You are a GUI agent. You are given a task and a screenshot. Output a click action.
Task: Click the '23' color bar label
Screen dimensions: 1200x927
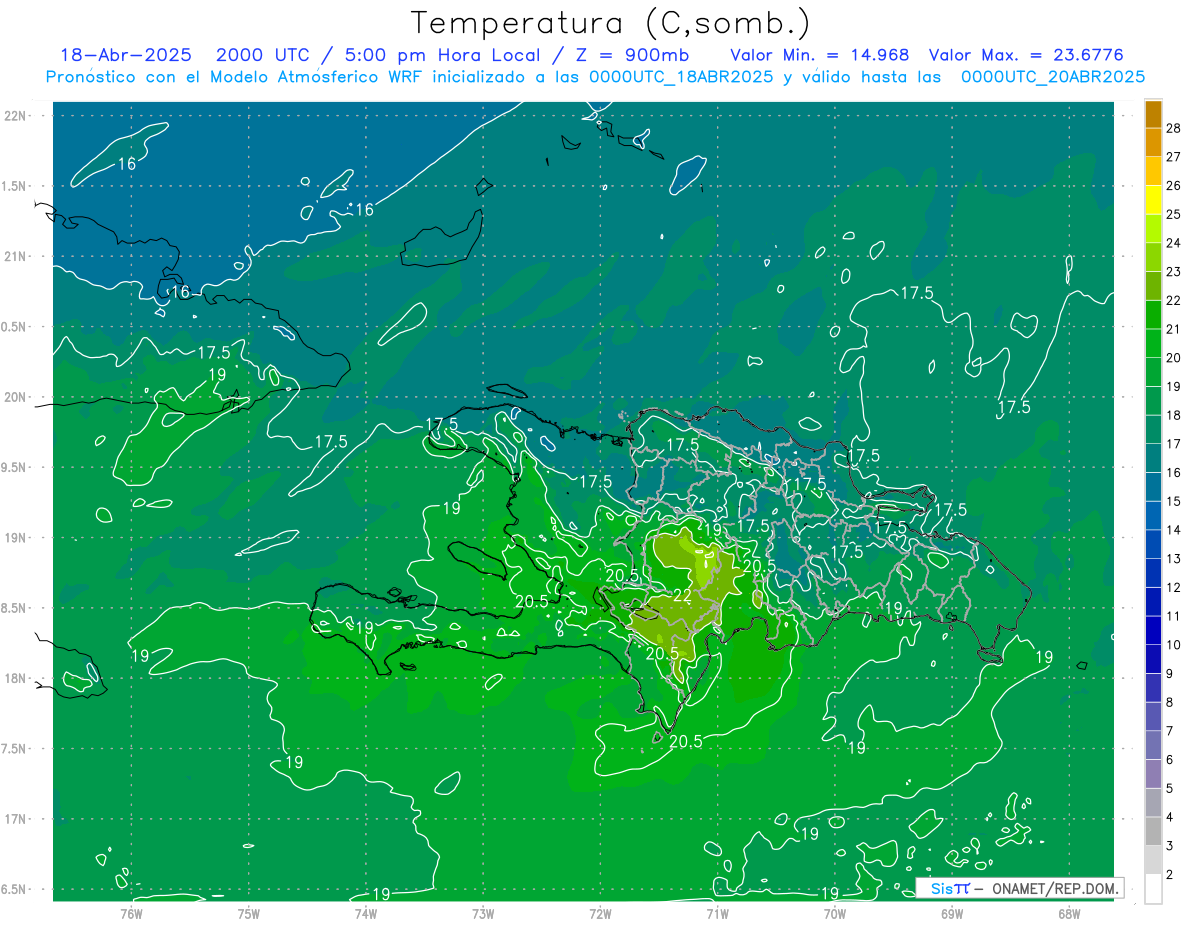click(x=1175, y=271)
